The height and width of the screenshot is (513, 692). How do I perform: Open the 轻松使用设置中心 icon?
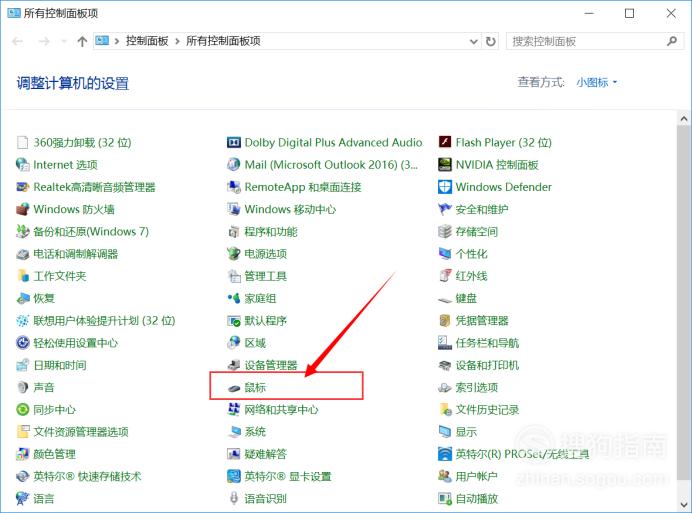pyautogui.click(x=23, y=343)
